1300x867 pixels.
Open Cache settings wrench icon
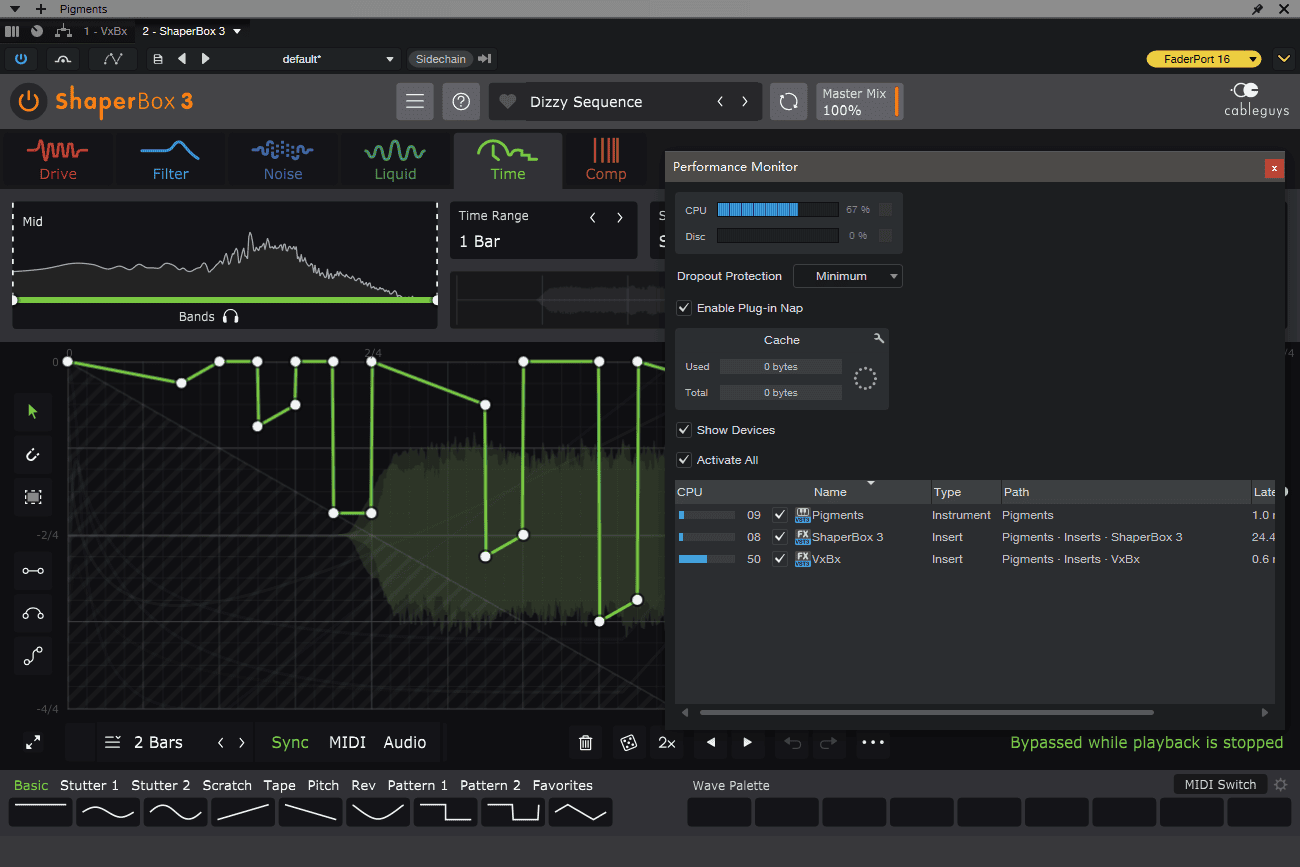click(x=878, y=339)
